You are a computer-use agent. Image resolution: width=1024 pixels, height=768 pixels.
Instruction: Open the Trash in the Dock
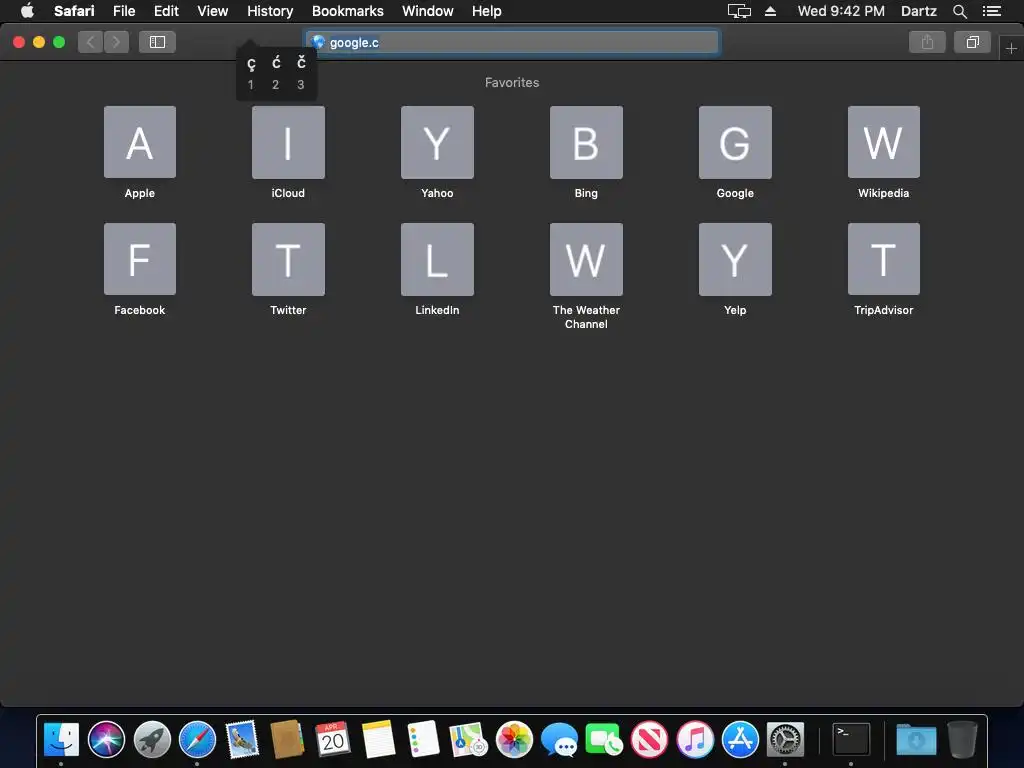(x=962, y=740)
